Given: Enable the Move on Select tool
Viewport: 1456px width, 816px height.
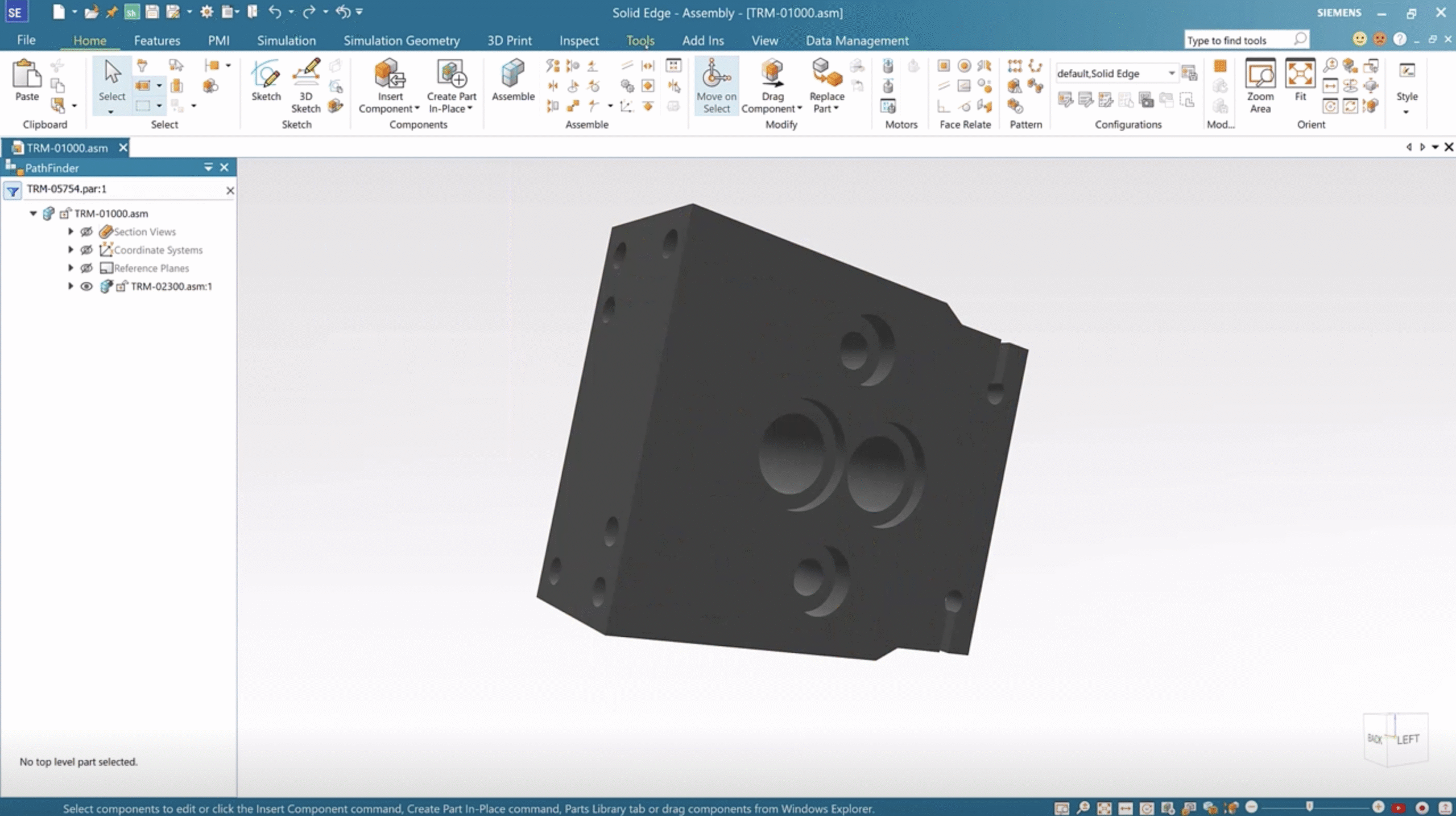Looking at the screenshot, I should coord(715,85).
